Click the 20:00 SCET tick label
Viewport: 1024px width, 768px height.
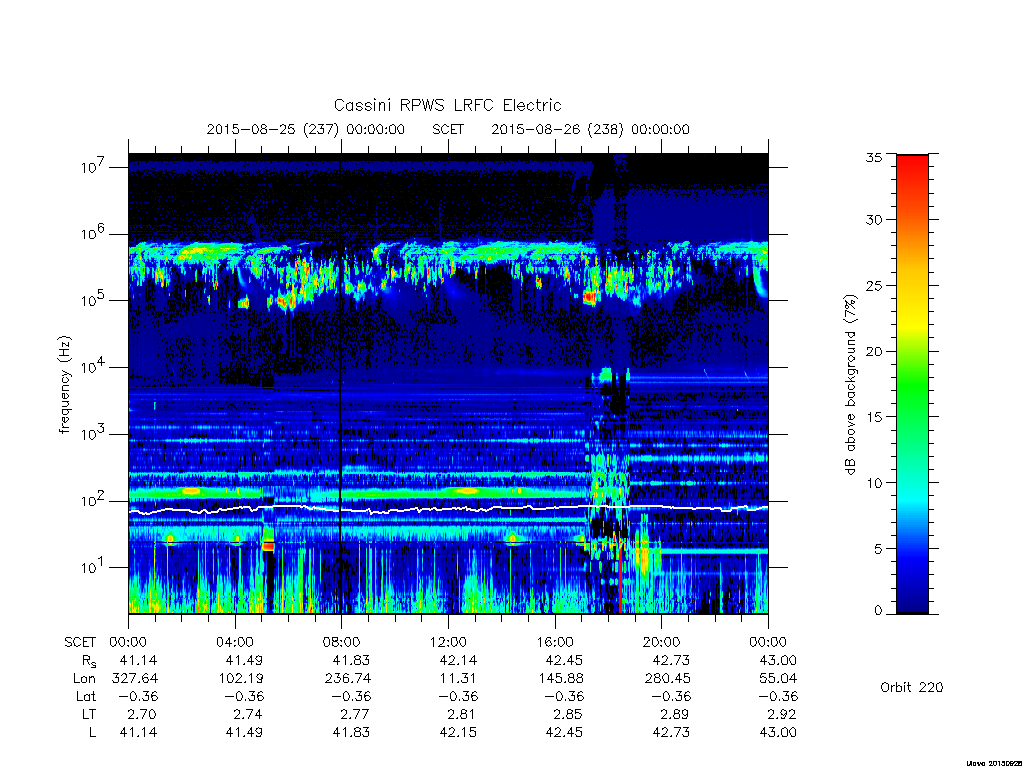point(661,642)
